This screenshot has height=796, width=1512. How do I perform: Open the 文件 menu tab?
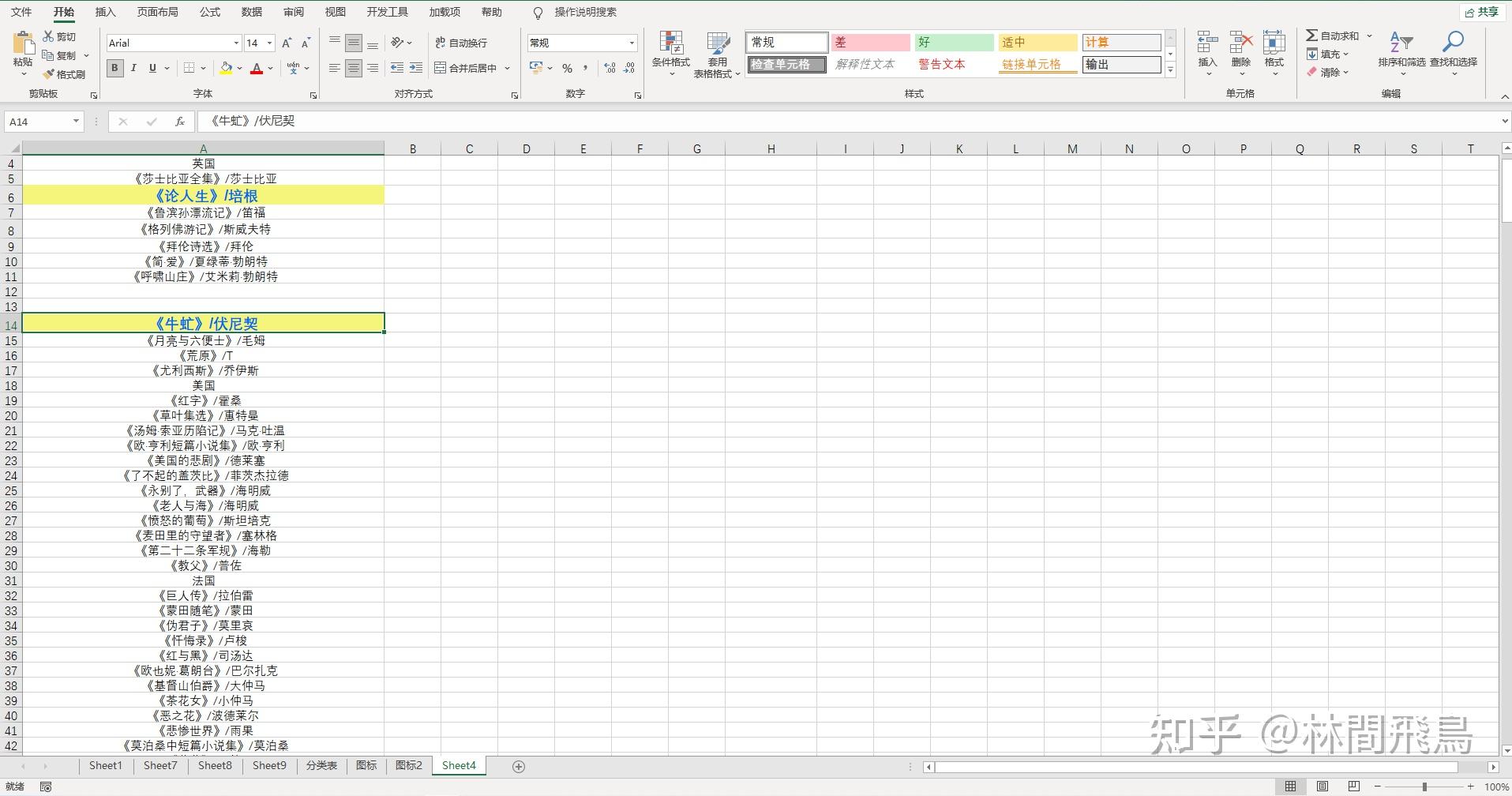click(x=21, y=12)
